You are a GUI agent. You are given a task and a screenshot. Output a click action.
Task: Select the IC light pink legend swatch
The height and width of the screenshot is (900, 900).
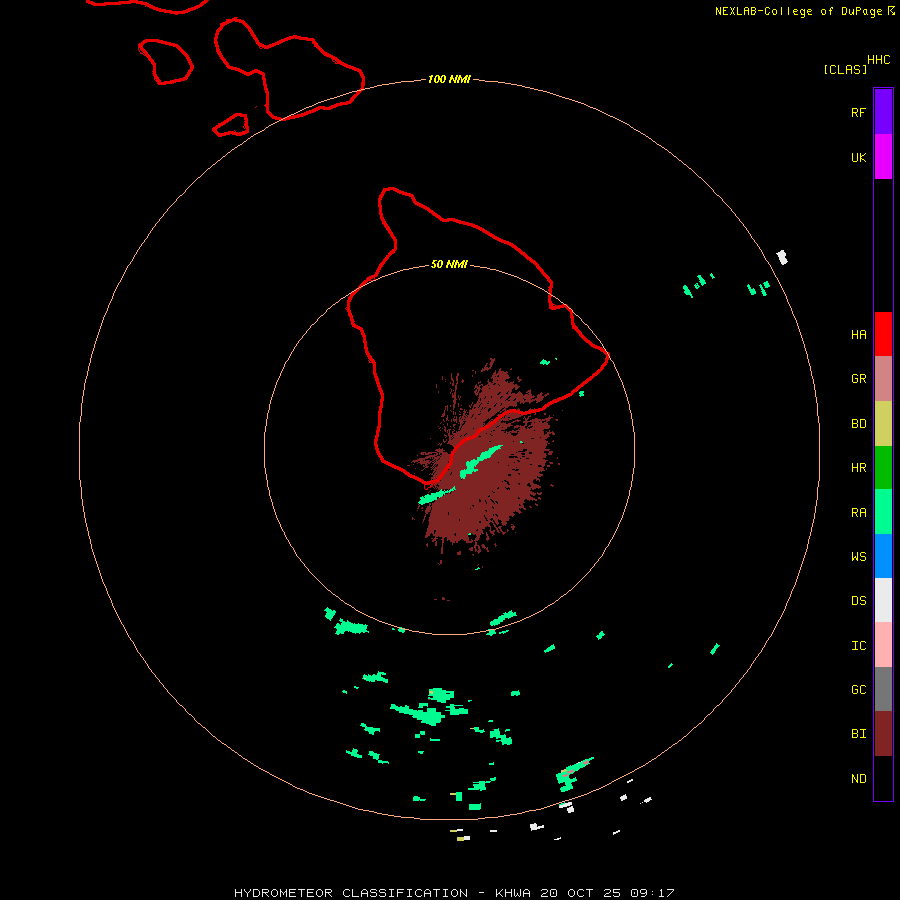883,645
